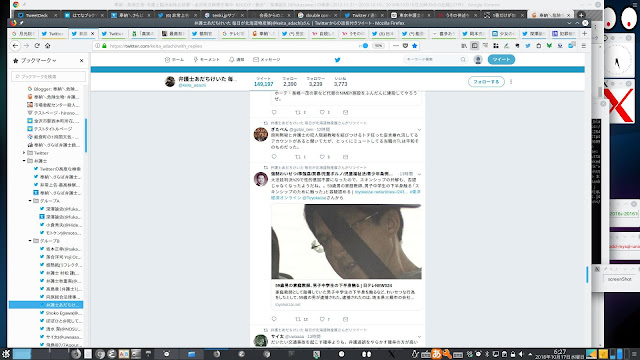Open the Firefox hamburger menu

point(584,46)
